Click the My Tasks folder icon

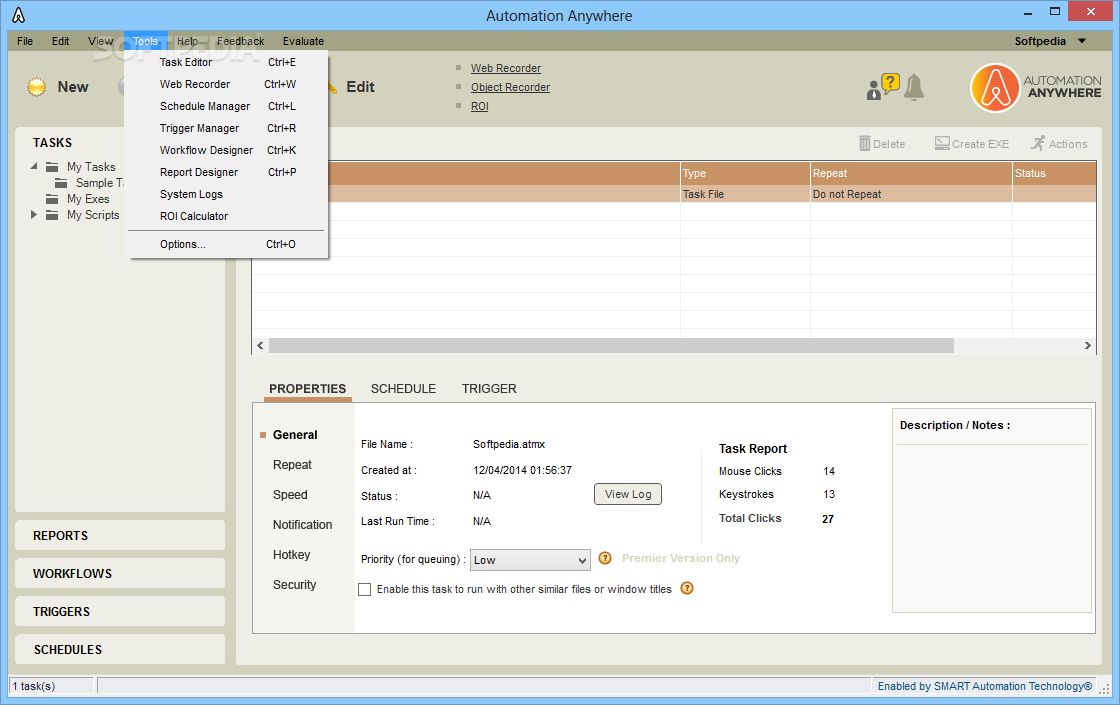[52, 167]
